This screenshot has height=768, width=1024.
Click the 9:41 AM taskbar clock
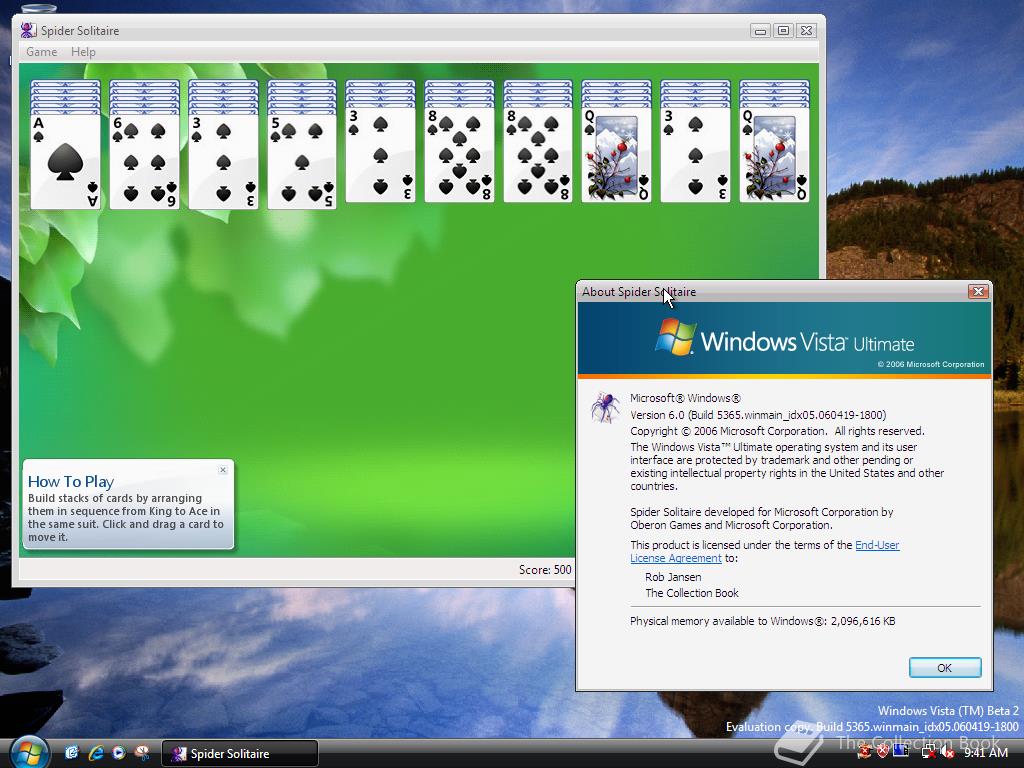986,753
